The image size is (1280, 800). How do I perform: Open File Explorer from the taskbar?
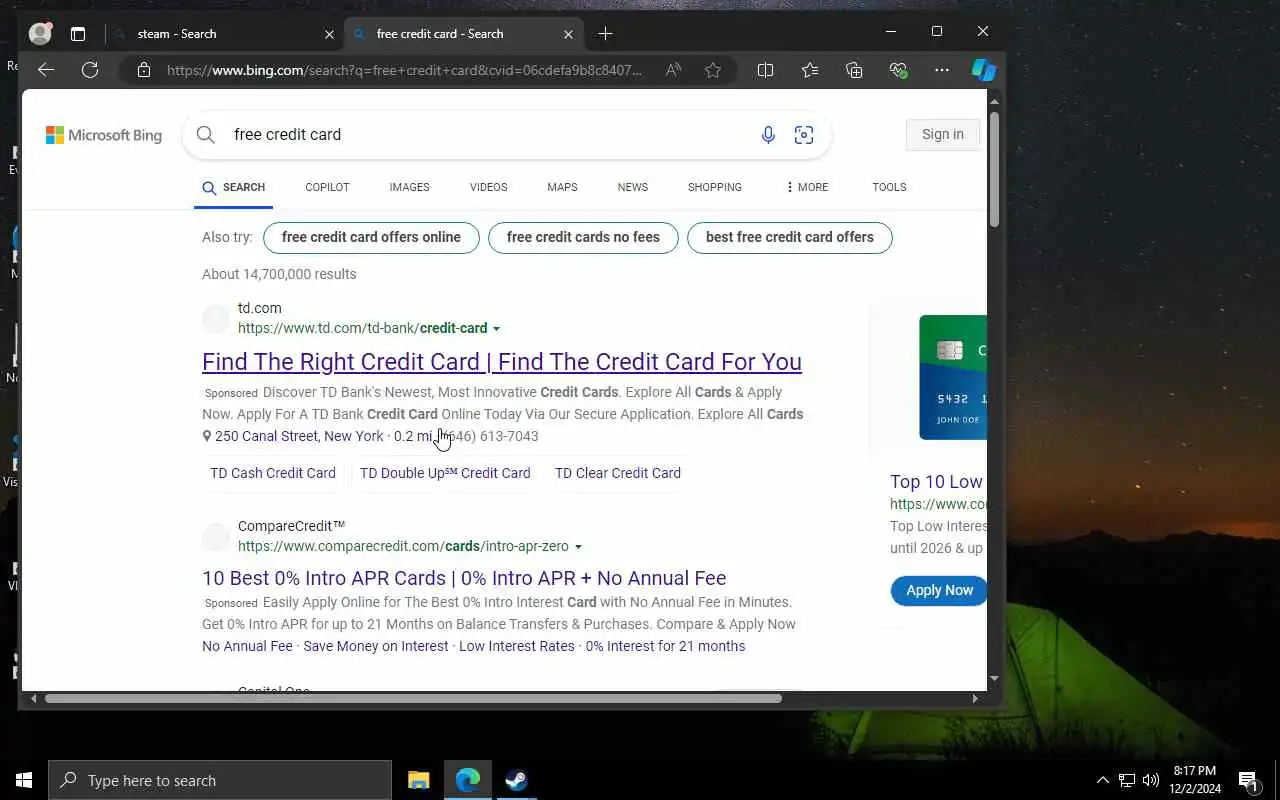tap(419, 780)
